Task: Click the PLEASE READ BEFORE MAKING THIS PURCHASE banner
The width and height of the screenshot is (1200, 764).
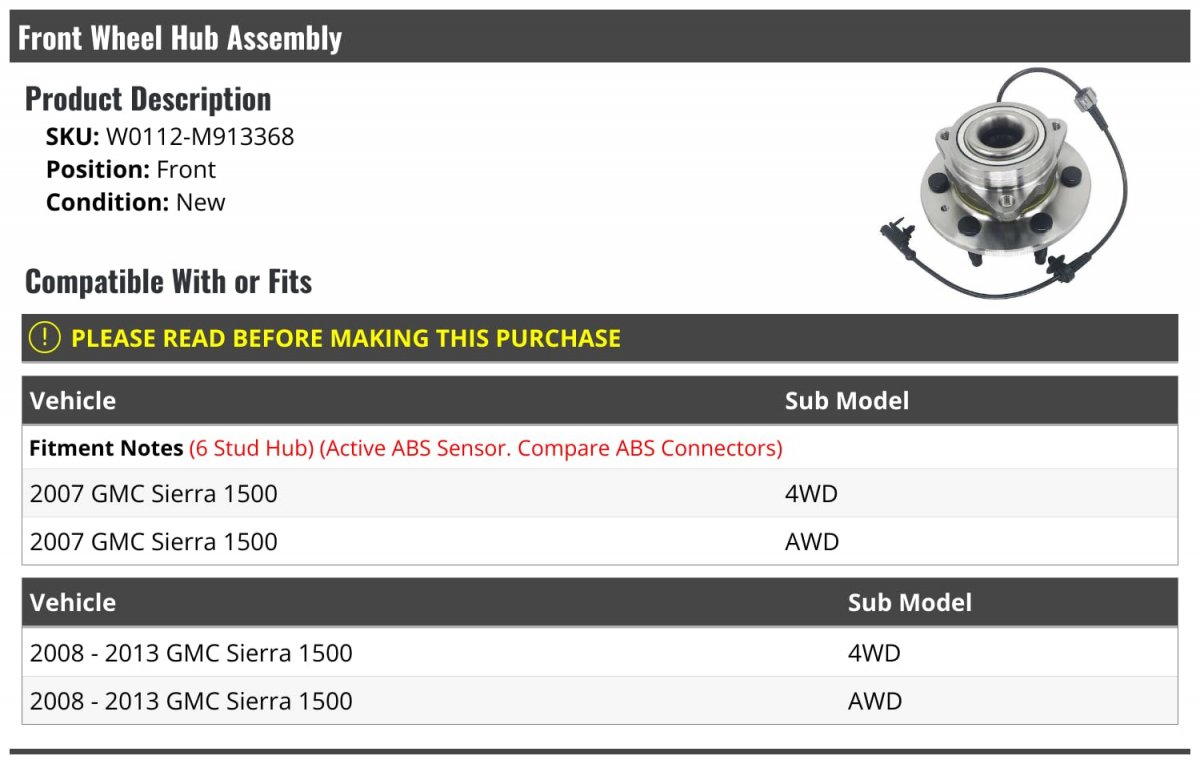Action: coord(600,338)
